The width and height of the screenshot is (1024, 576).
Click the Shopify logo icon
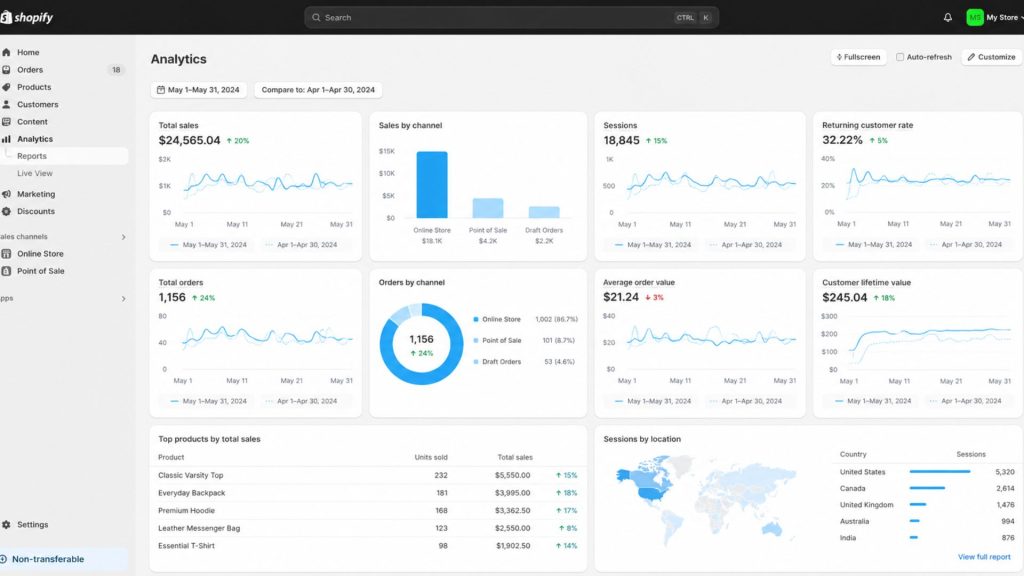6,17
